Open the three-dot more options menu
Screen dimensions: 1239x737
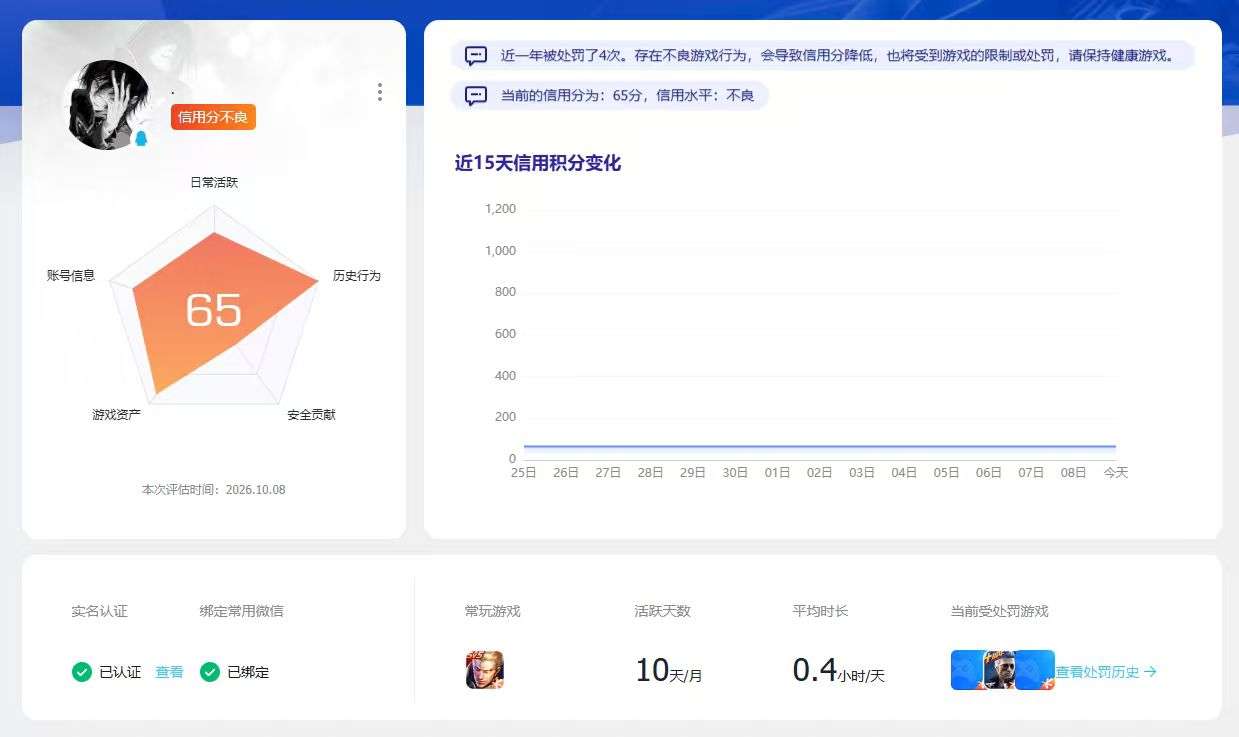click(379, 92)
